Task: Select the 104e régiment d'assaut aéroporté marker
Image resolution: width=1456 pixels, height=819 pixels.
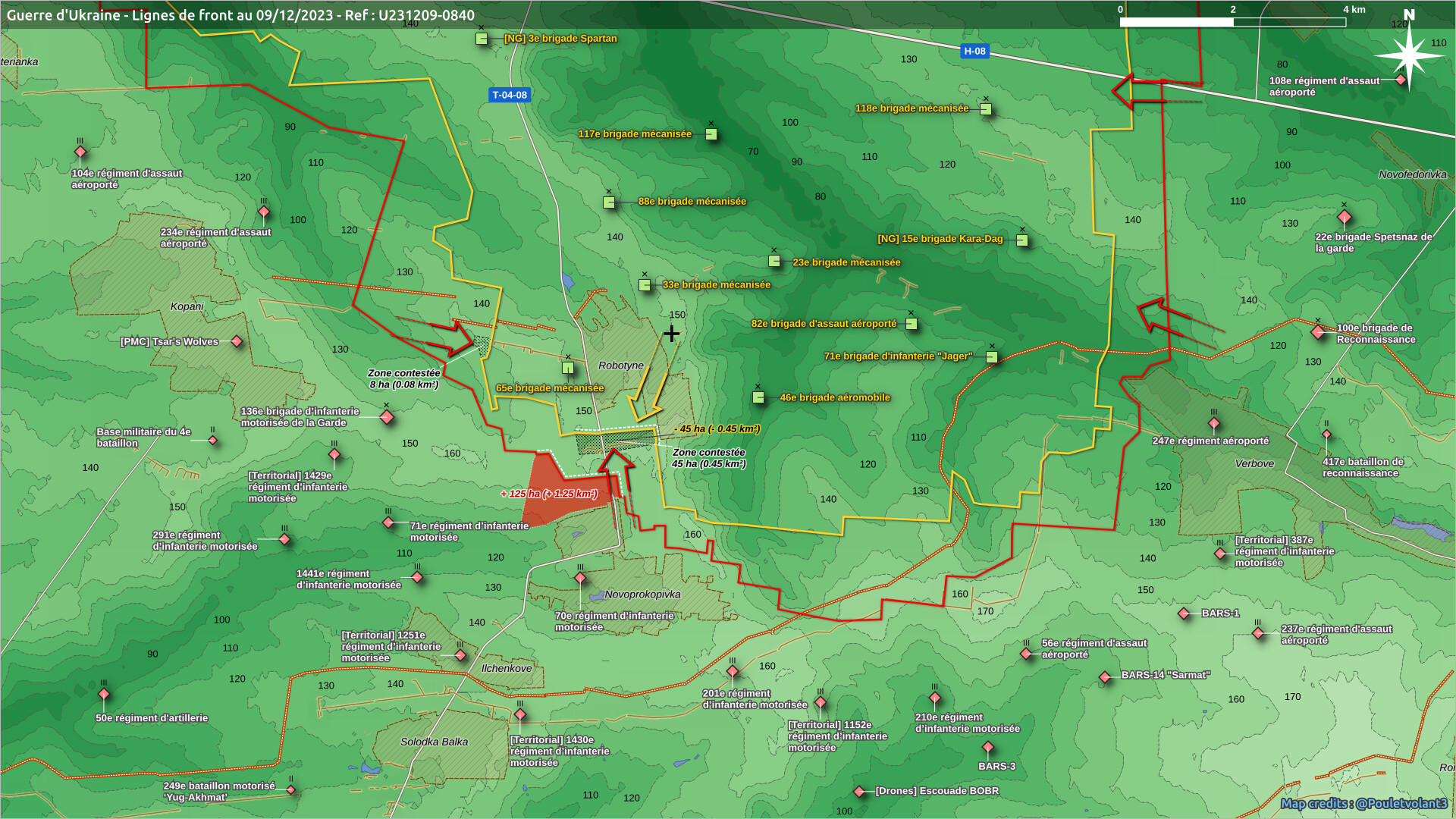Action: (x=80, y=152)
